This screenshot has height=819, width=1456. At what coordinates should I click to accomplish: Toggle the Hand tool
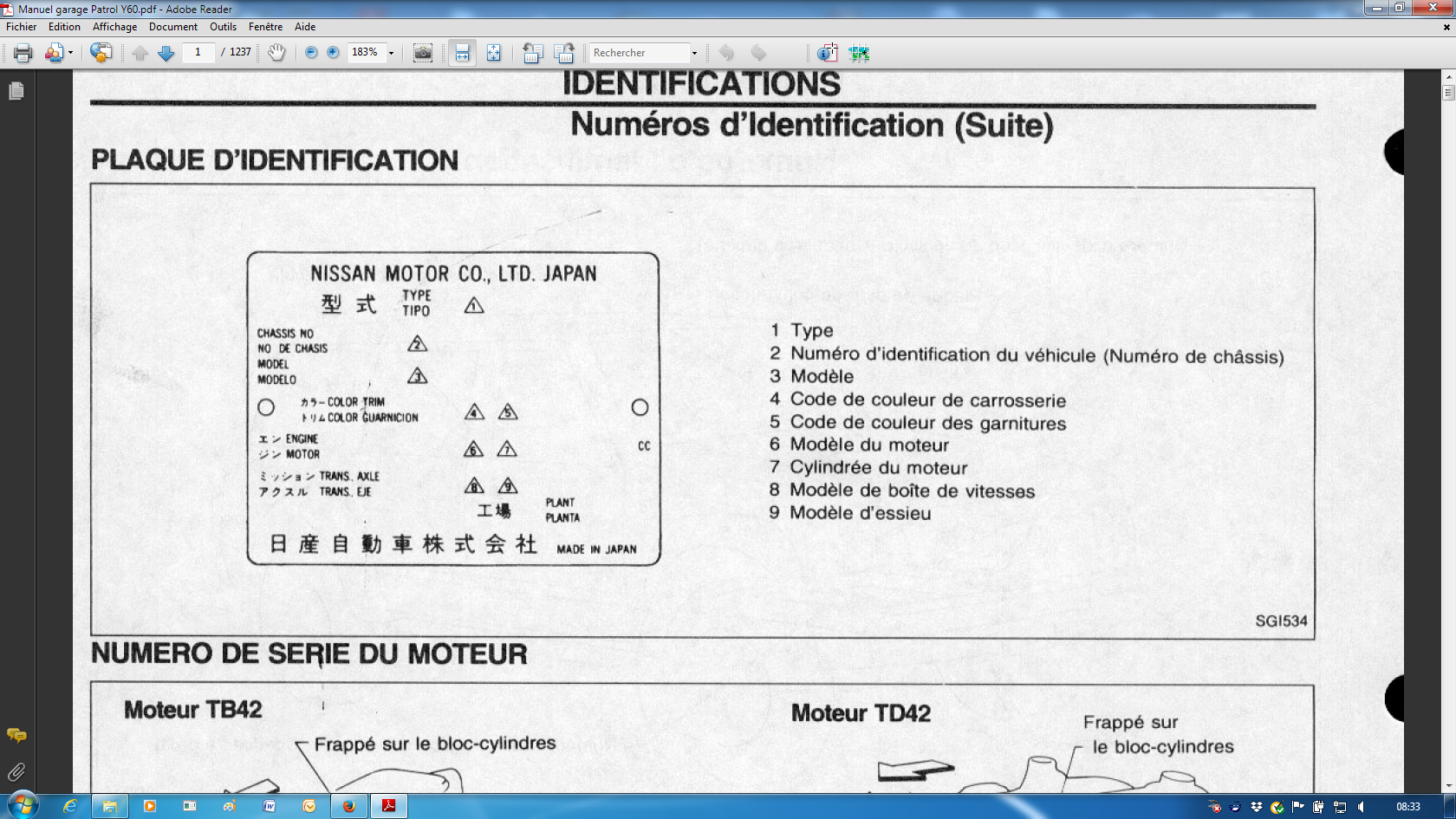276,53
